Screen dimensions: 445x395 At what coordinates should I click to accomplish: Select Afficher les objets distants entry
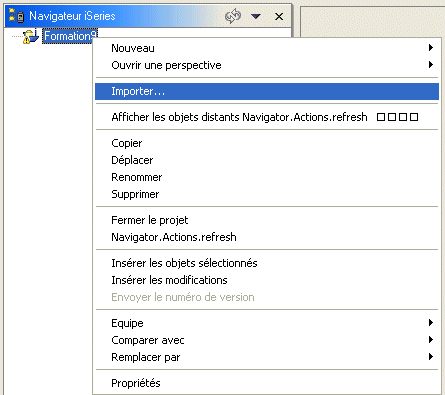click(x=267, y=117)
